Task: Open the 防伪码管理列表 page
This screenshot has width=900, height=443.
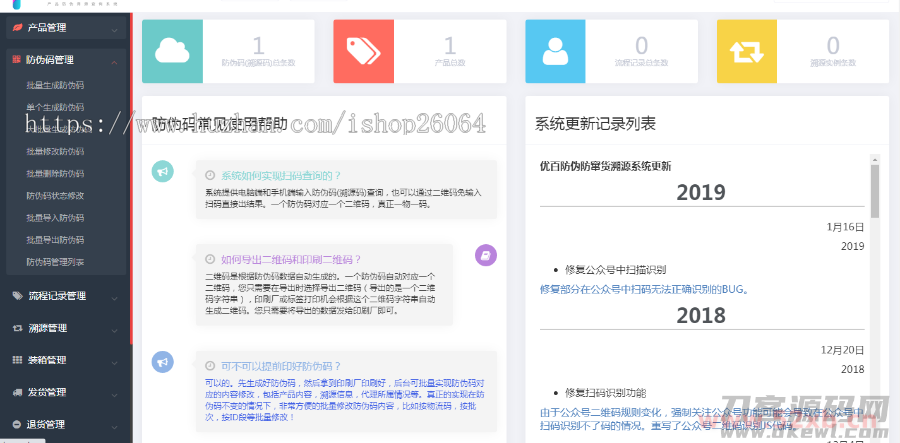Action: (56, 262)
